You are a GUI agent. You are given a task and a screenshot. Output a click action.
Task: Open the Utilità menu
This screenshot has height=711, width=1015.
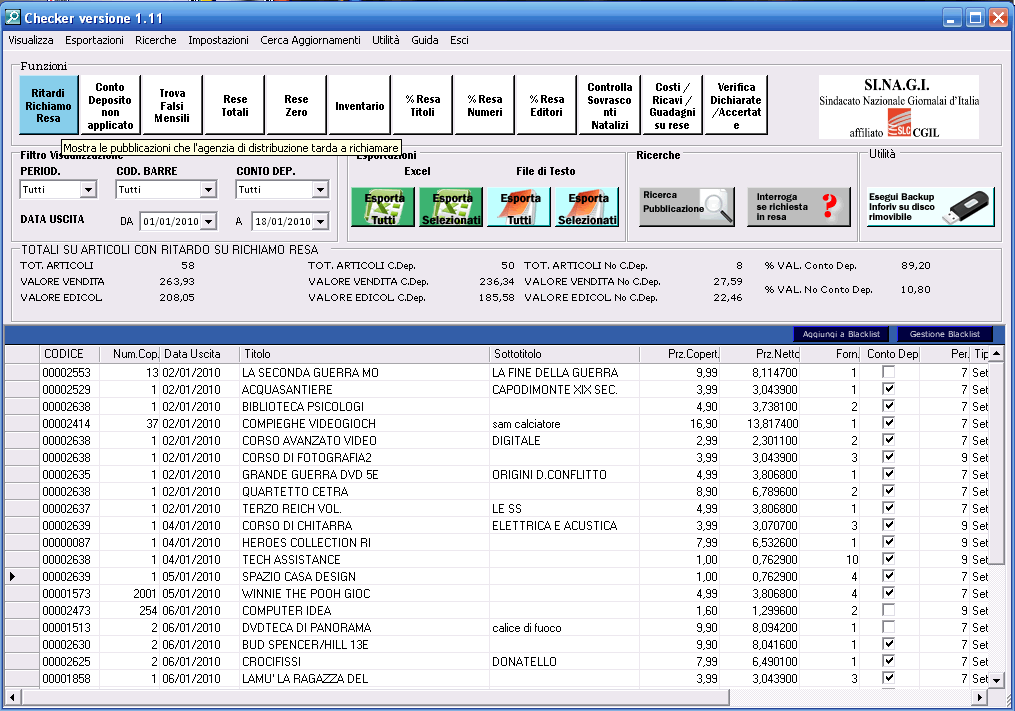coord(386,40)
